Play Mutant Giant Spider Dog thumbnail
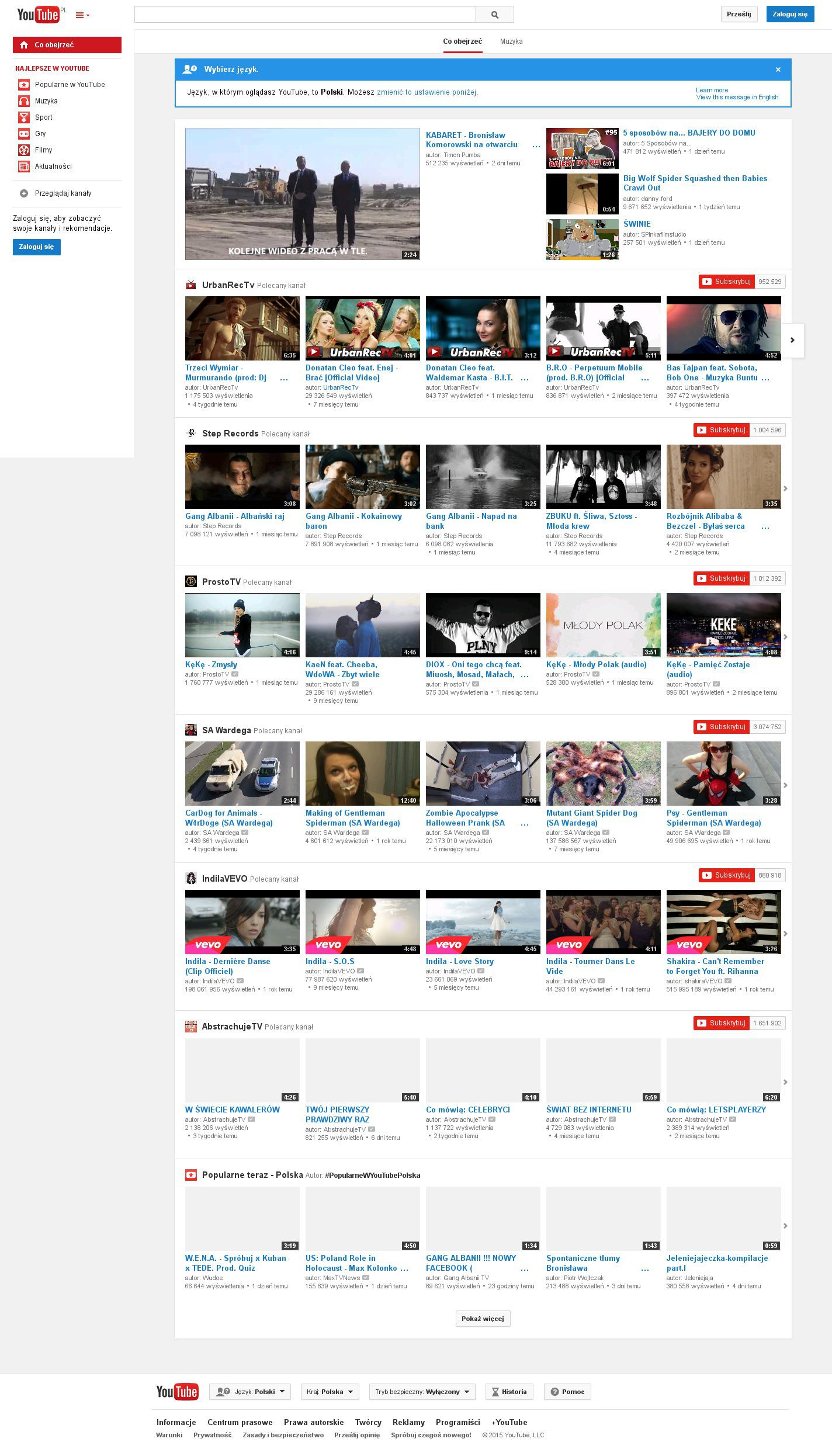This screenshot has height=1456, width=832. pyautogui.click(x=604, y=774)
